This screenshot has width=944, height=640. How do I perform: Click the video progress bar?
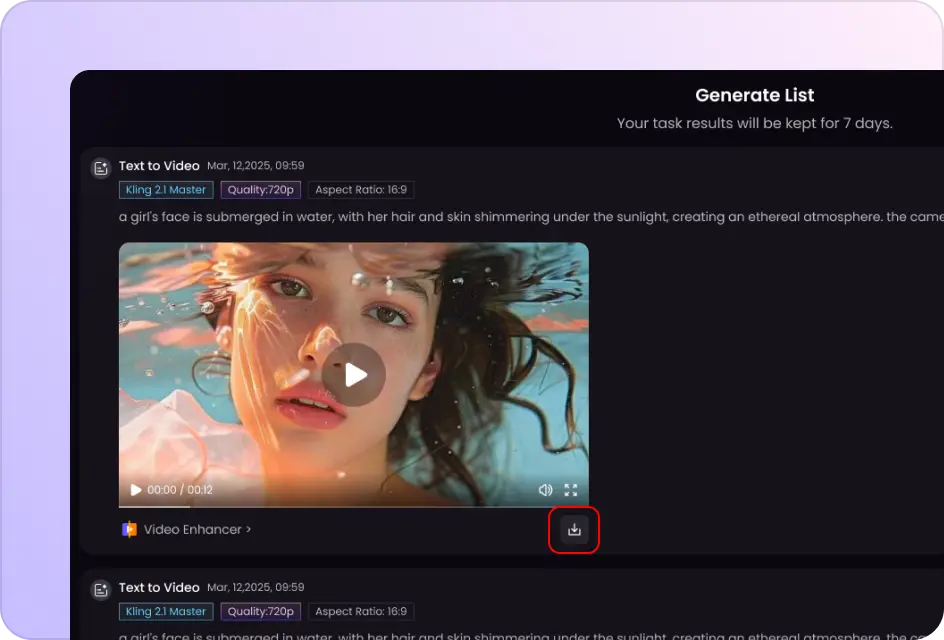[x=353, y=506]
